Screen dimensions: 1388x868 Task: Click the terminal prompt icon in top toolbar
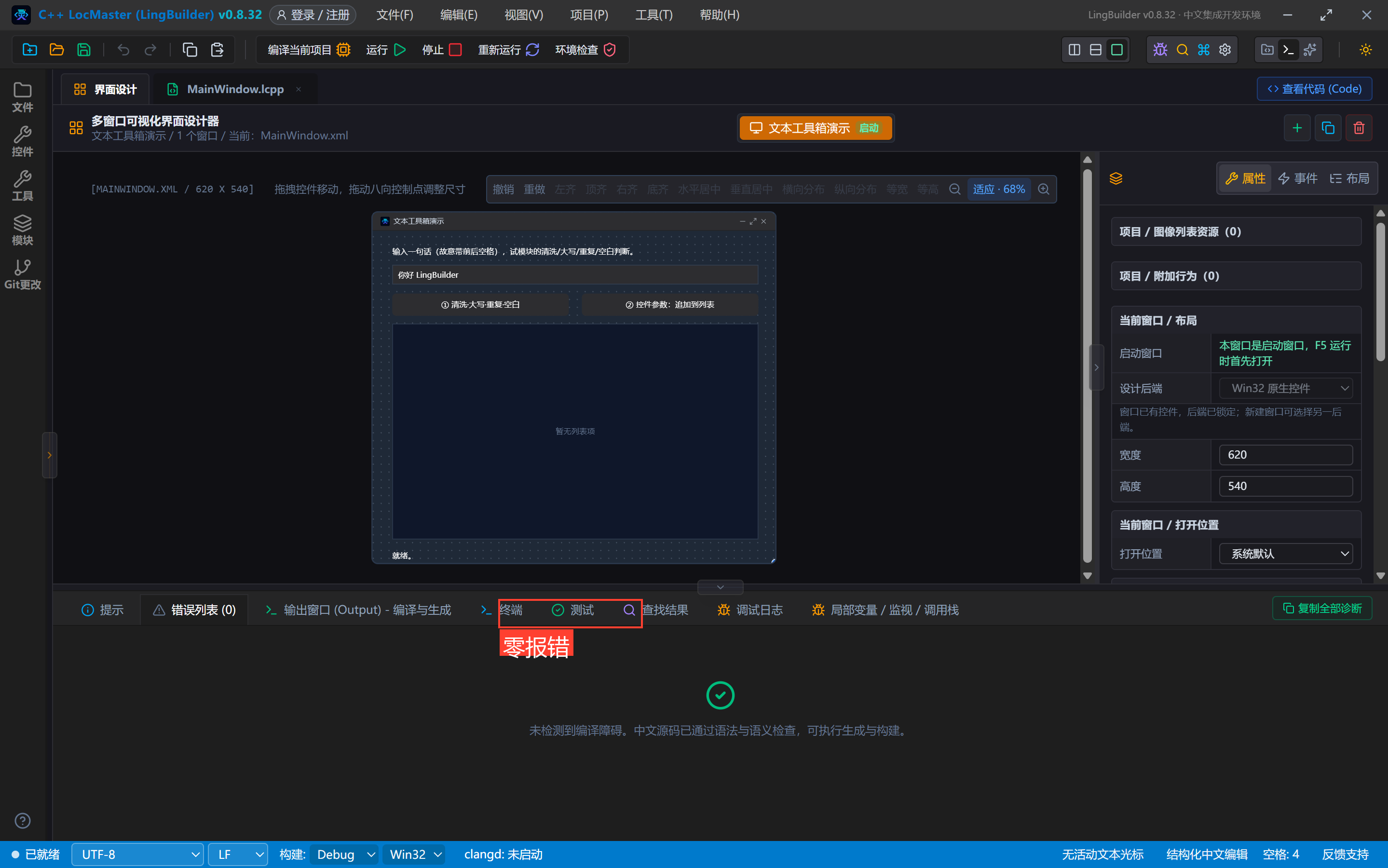pos(1288,49)
